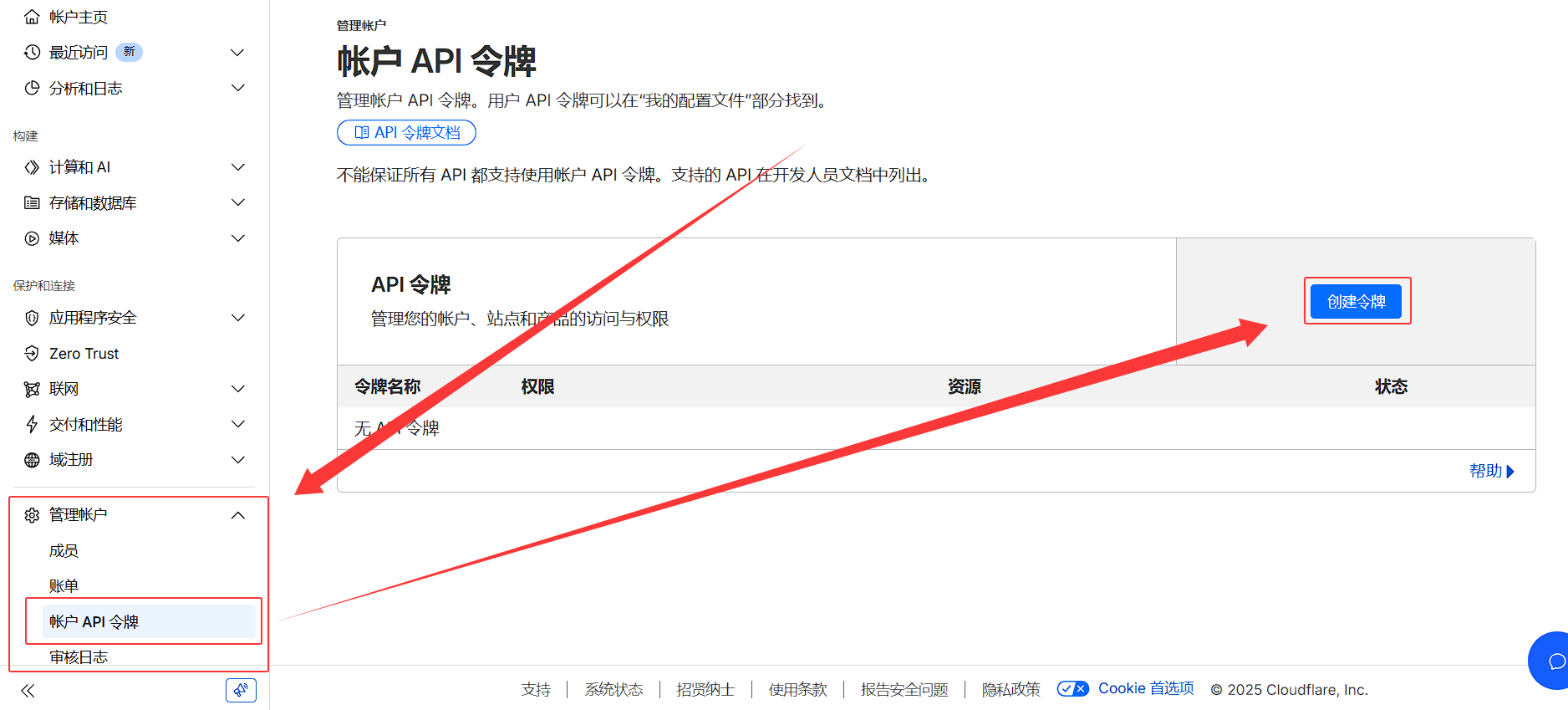Collapse sidebar with double-arrow icon
The width and height of the screenshot is (1568, 710).
28,691
